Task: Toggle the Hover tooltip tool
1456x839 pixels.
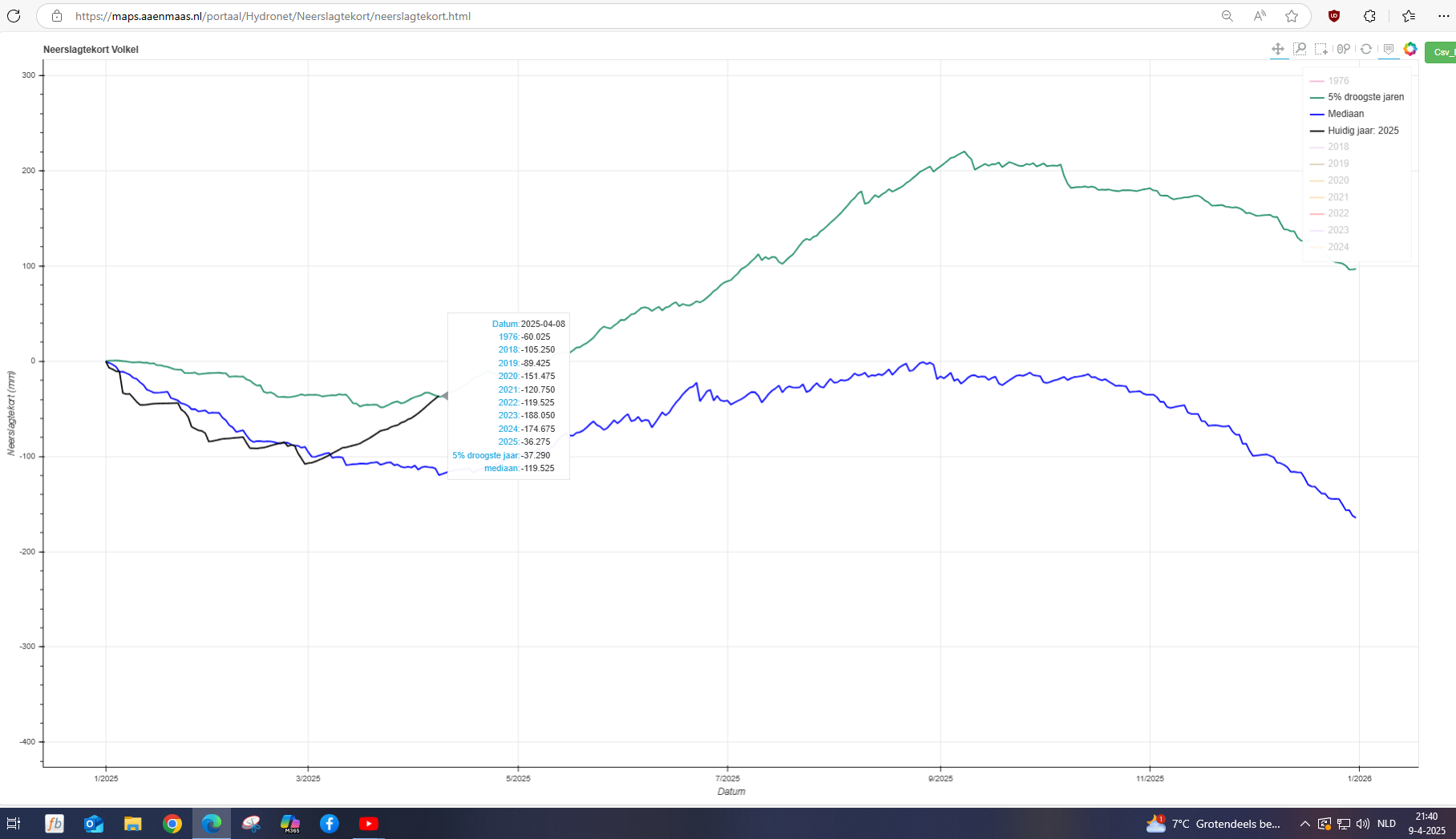Action: point(1389,50)
